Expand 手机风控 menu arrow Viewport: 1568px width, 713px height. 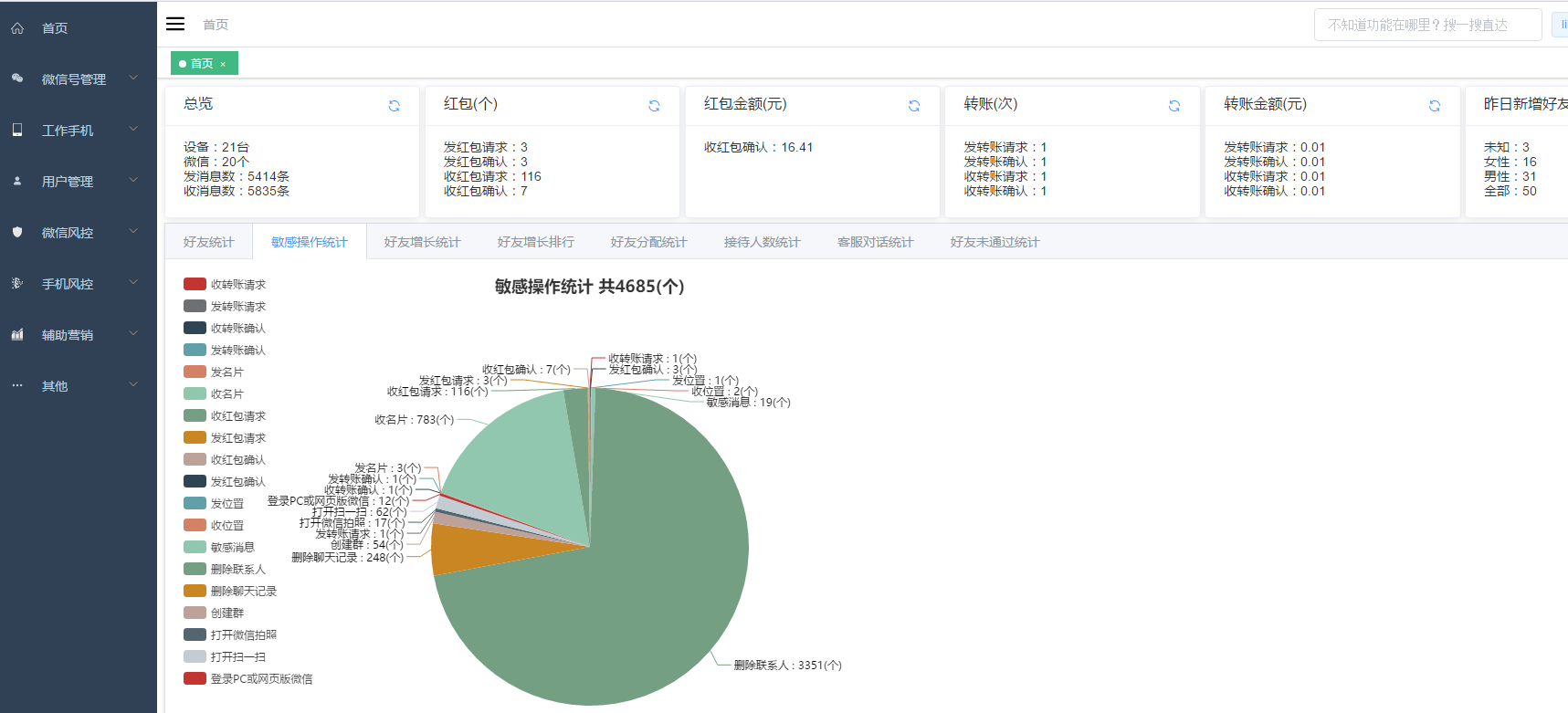tap(133, 282)
